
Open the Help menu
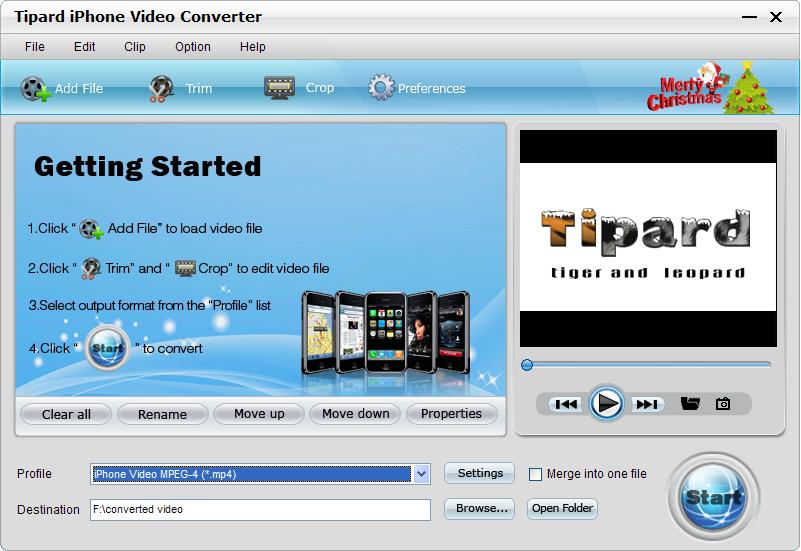click(x=252, y=47)
